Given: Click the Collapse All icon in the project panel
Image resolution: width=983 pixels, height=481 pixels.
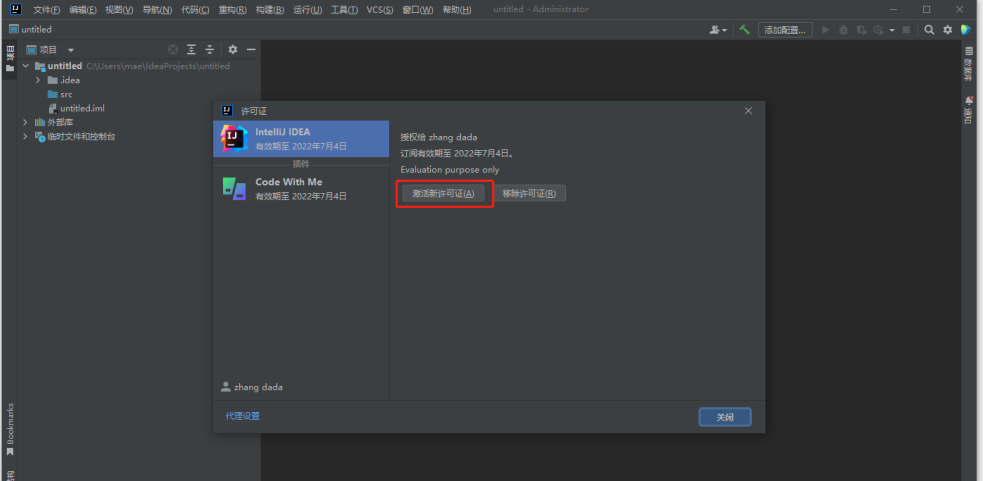Looking at the screenshot, I should 209,50.
